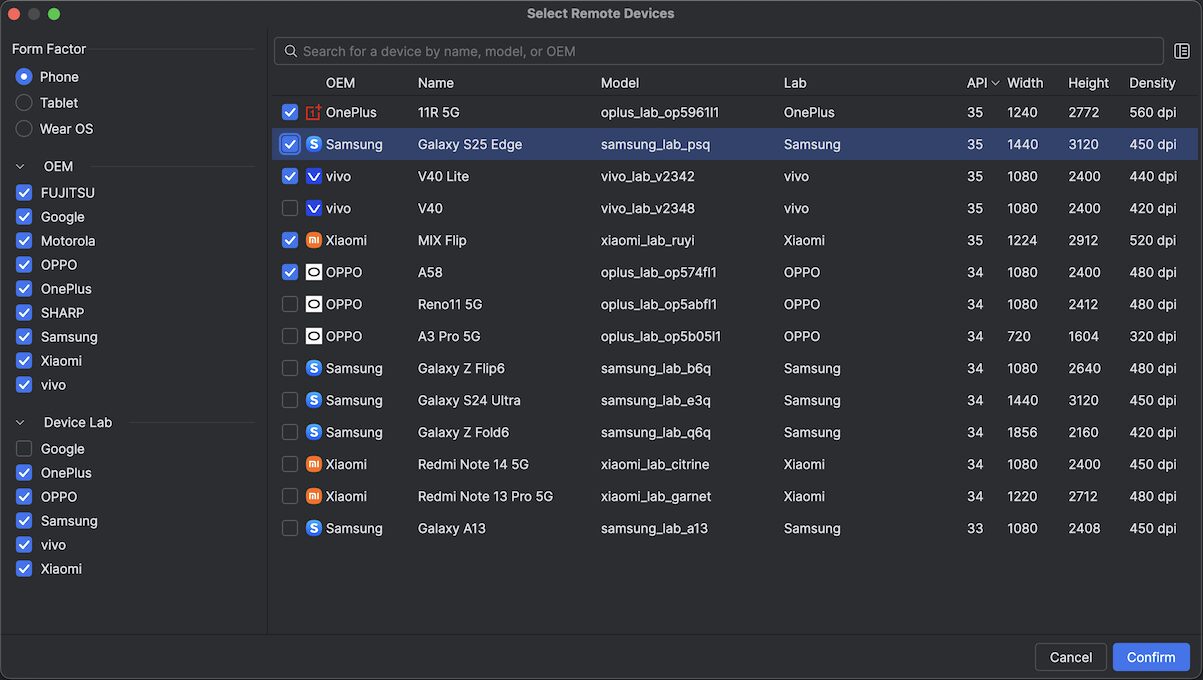Focus the device search field
The height and width of the screenshot is (680, 1203).
pos(720,51)
